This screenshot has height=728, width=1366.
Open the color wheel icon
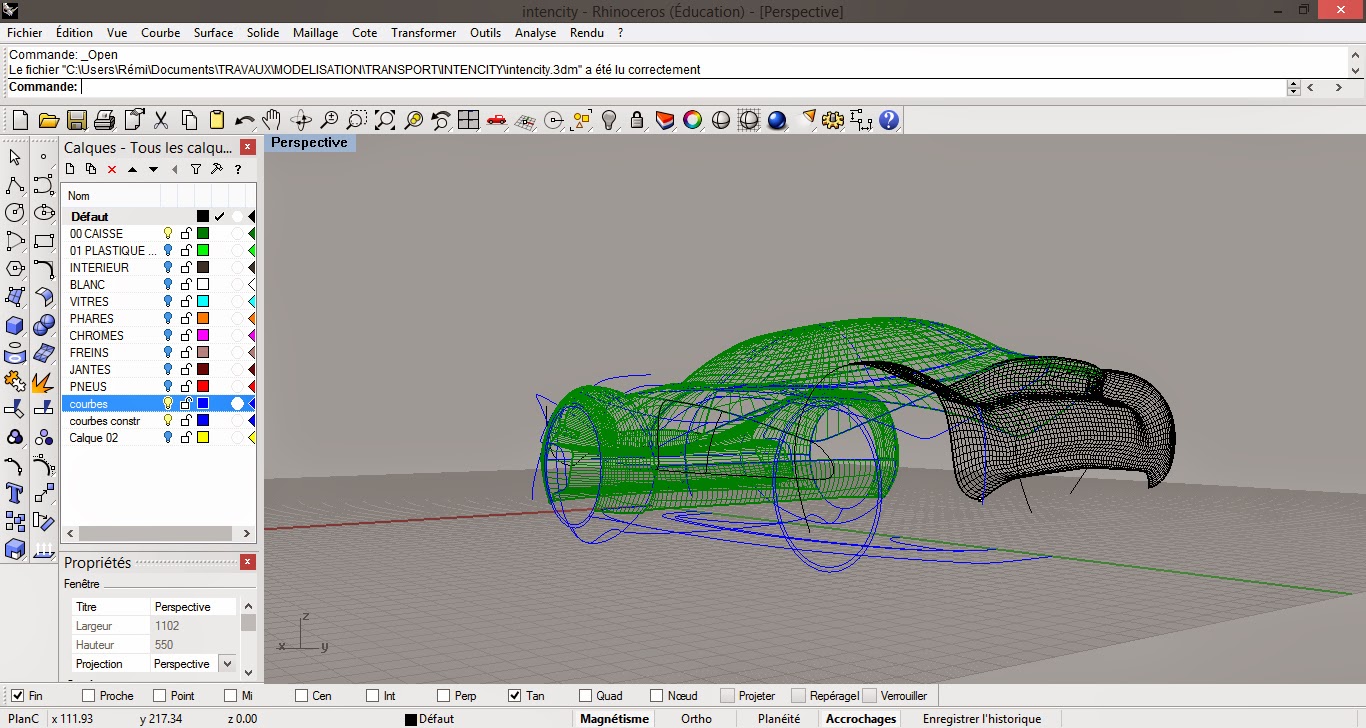click(692, 121)
